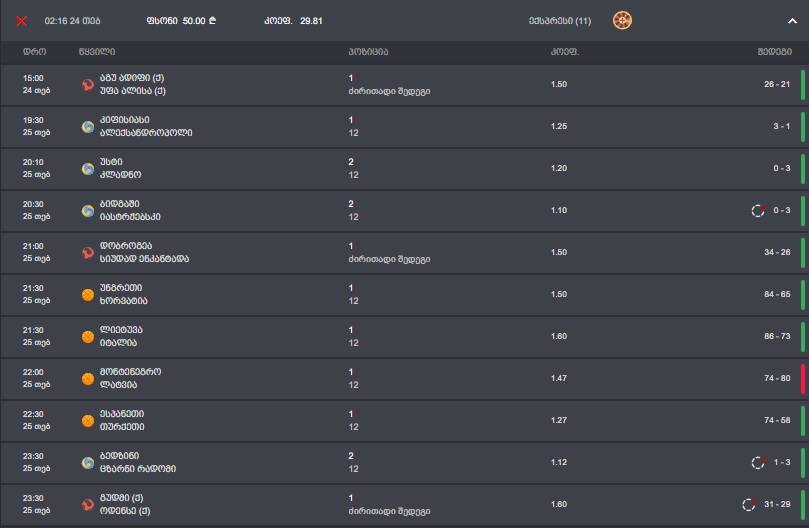Screen dimensions: 809x528
Task: Click the football icon beside ალექსანდროპოლი
Action: (88, 127)
